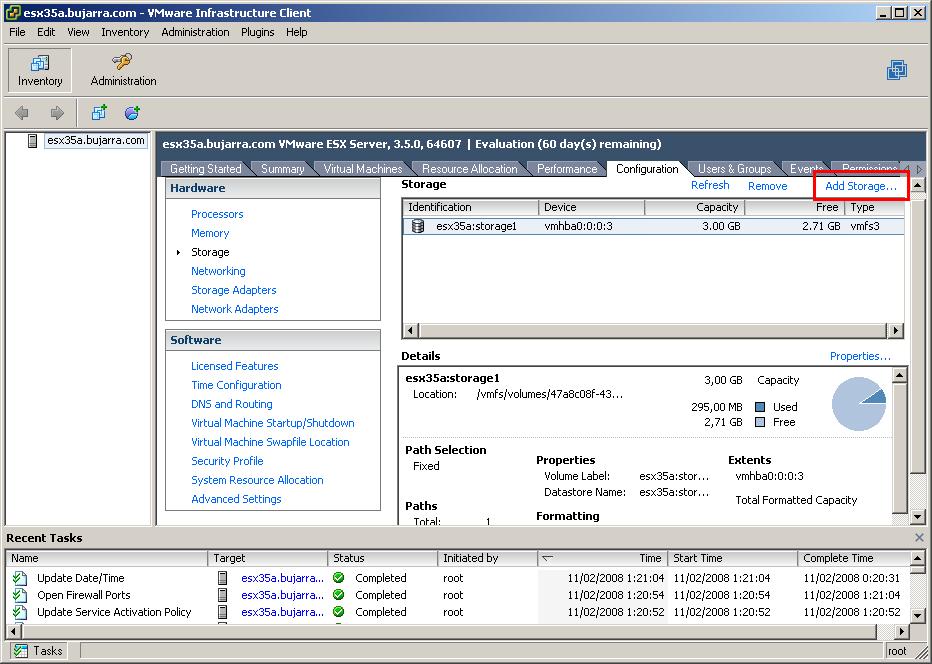The image size is (932, 664).
Task: Show more tabs with right tab arrow
Action: click(920, 169)
